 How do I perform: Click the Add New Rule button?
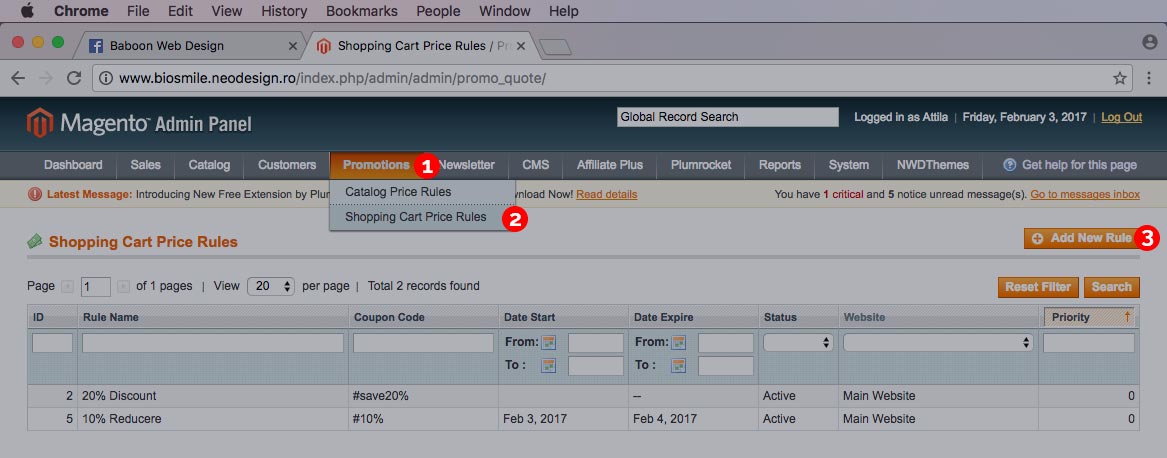[1081, 238]
